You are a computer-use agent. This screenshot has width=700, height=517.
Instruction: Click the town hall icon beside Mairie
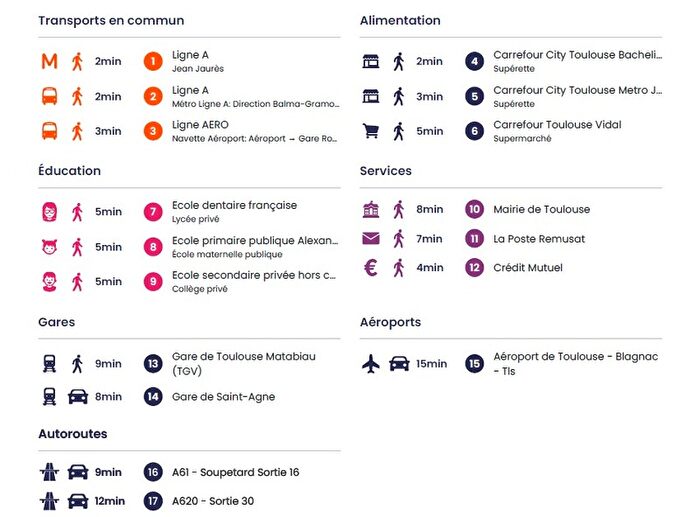pyautogui.click(x=371, y=210)
